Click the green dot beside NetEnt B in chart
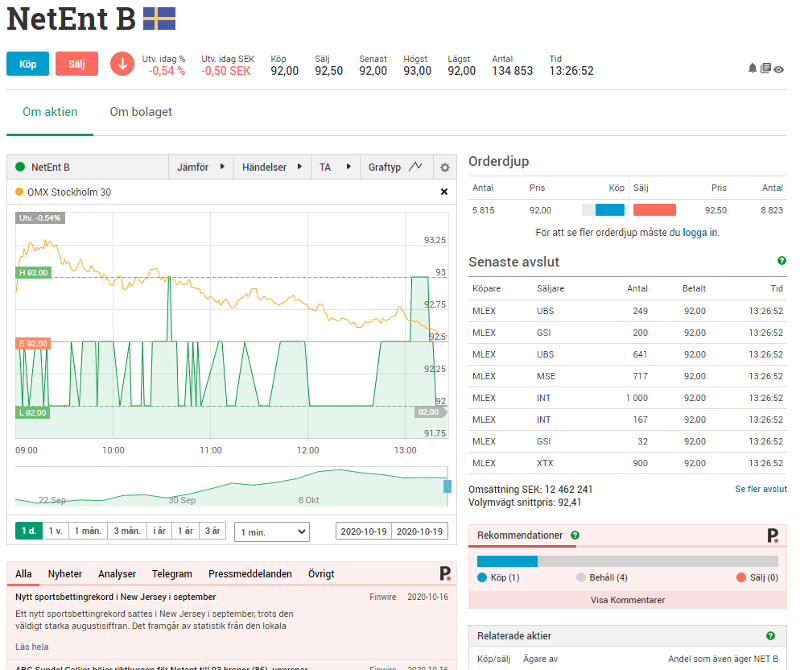Image resolution: width=800 pixels, height=670 pixels. (x=20, y=167)
